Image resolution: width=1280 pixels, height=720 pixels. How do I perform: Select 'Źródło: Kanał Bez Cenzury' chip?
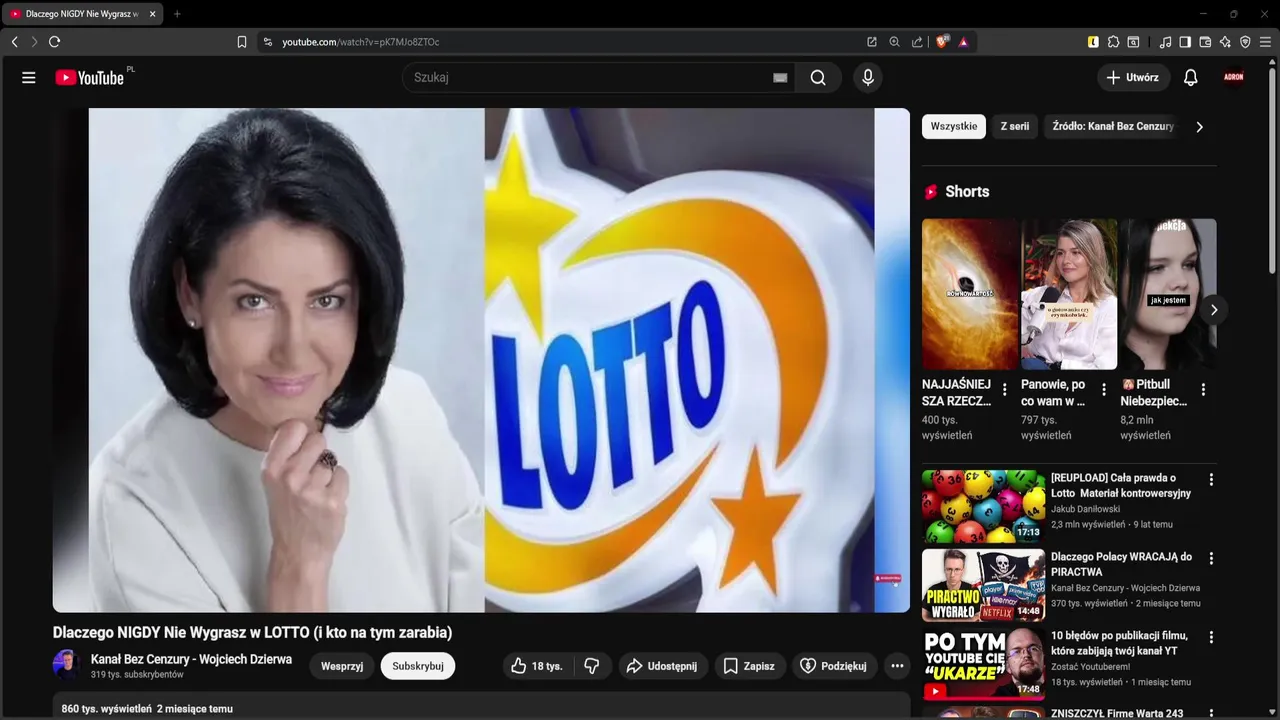click(1113, 127)
